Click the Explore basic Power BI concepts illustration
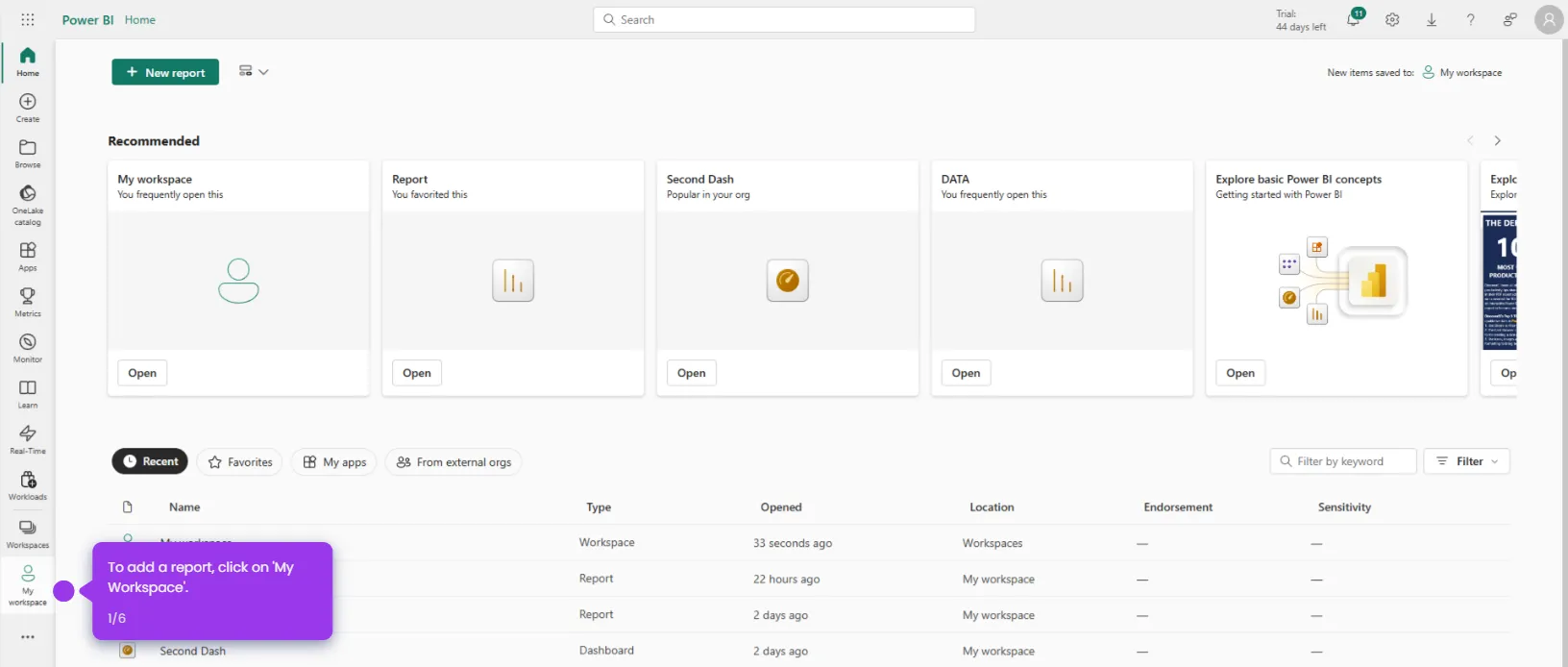This screenshot has width=1568, height=667. point(1342,281)
